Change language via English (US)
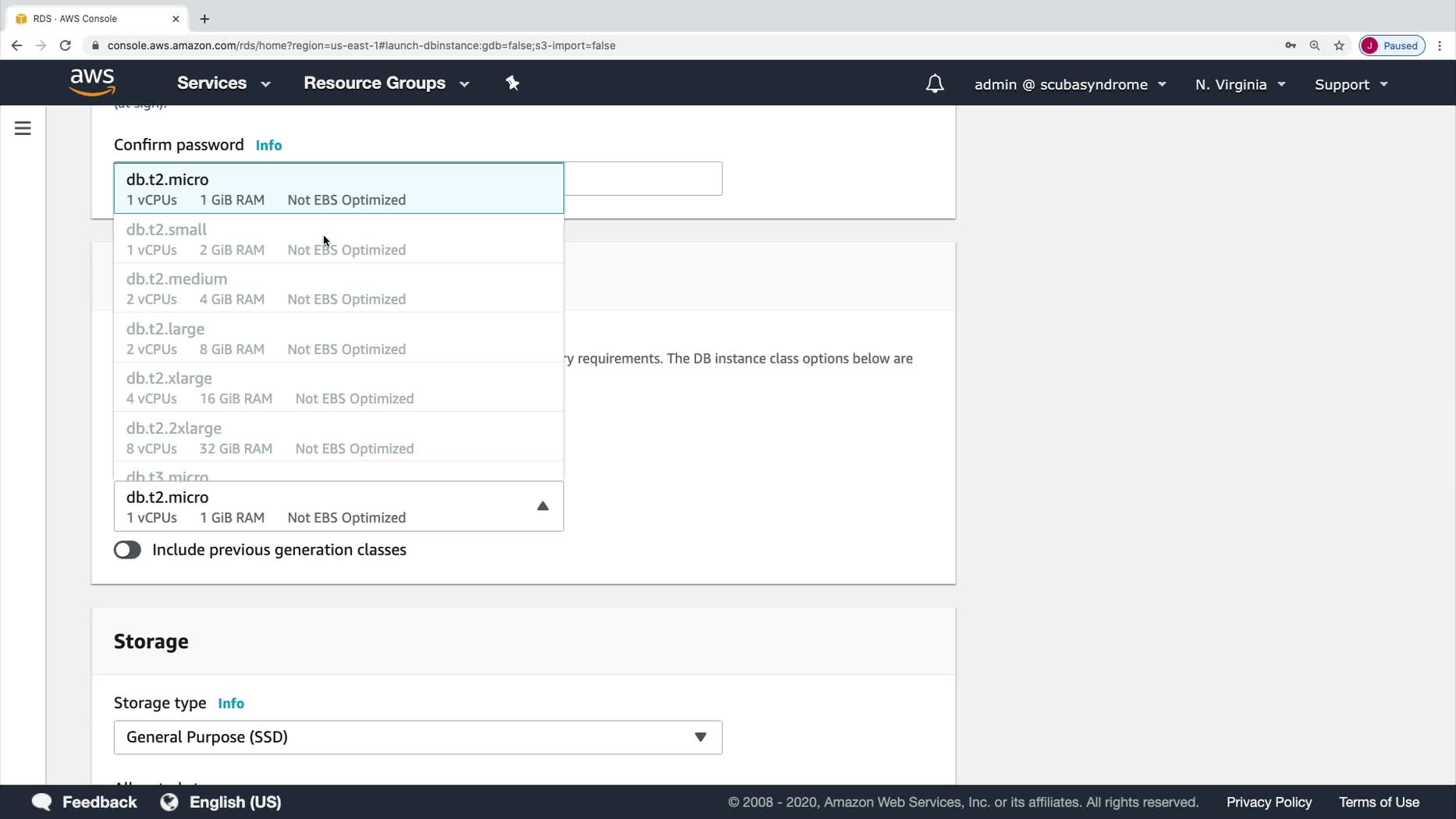Screen dimensions: 1456x819 pyautogui.click(x=221, y=802)
